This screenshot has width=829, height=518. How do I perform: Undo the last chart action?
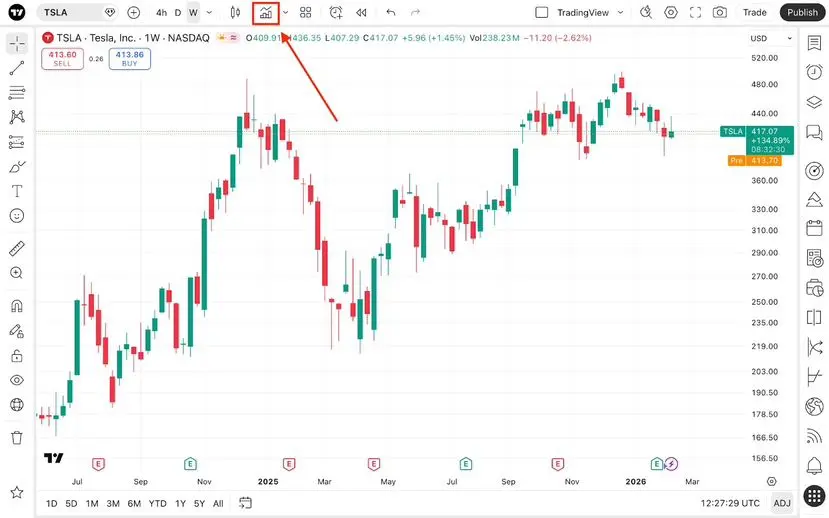tap(391, 12)
